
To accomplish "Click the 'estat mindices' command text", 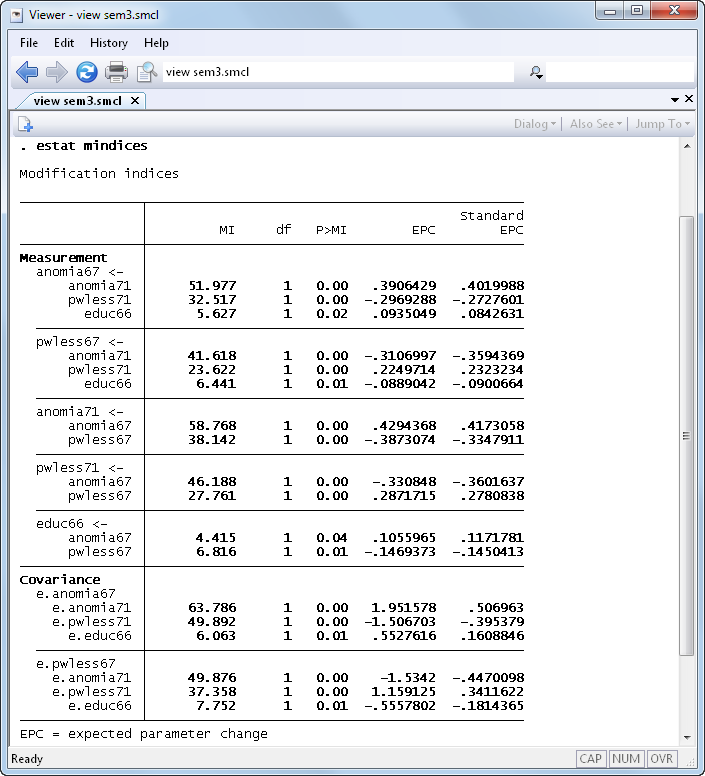I will [x=92, y=146].
